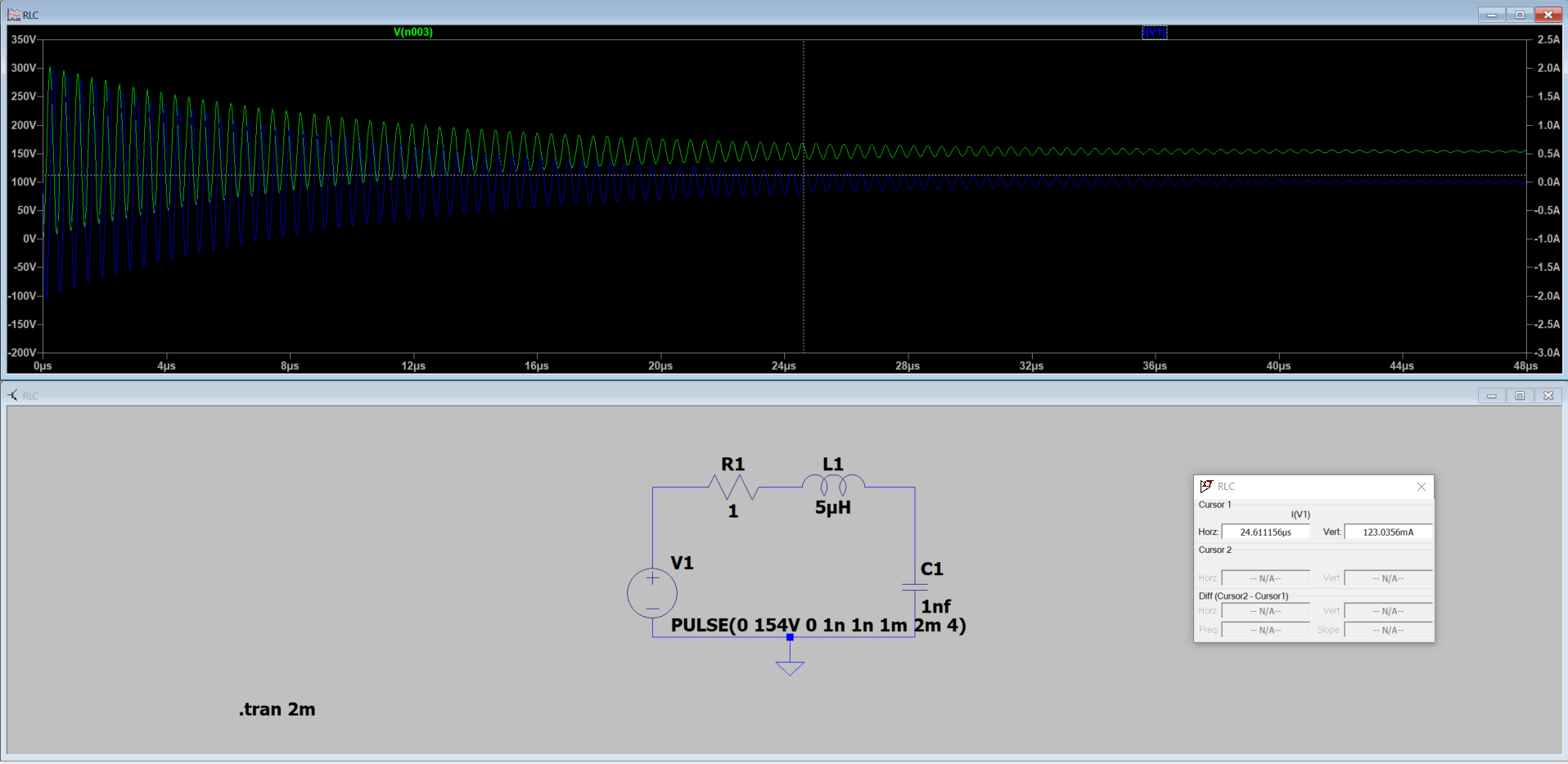Click the Cursor 1 Vert field

[x=1388, y=532]
